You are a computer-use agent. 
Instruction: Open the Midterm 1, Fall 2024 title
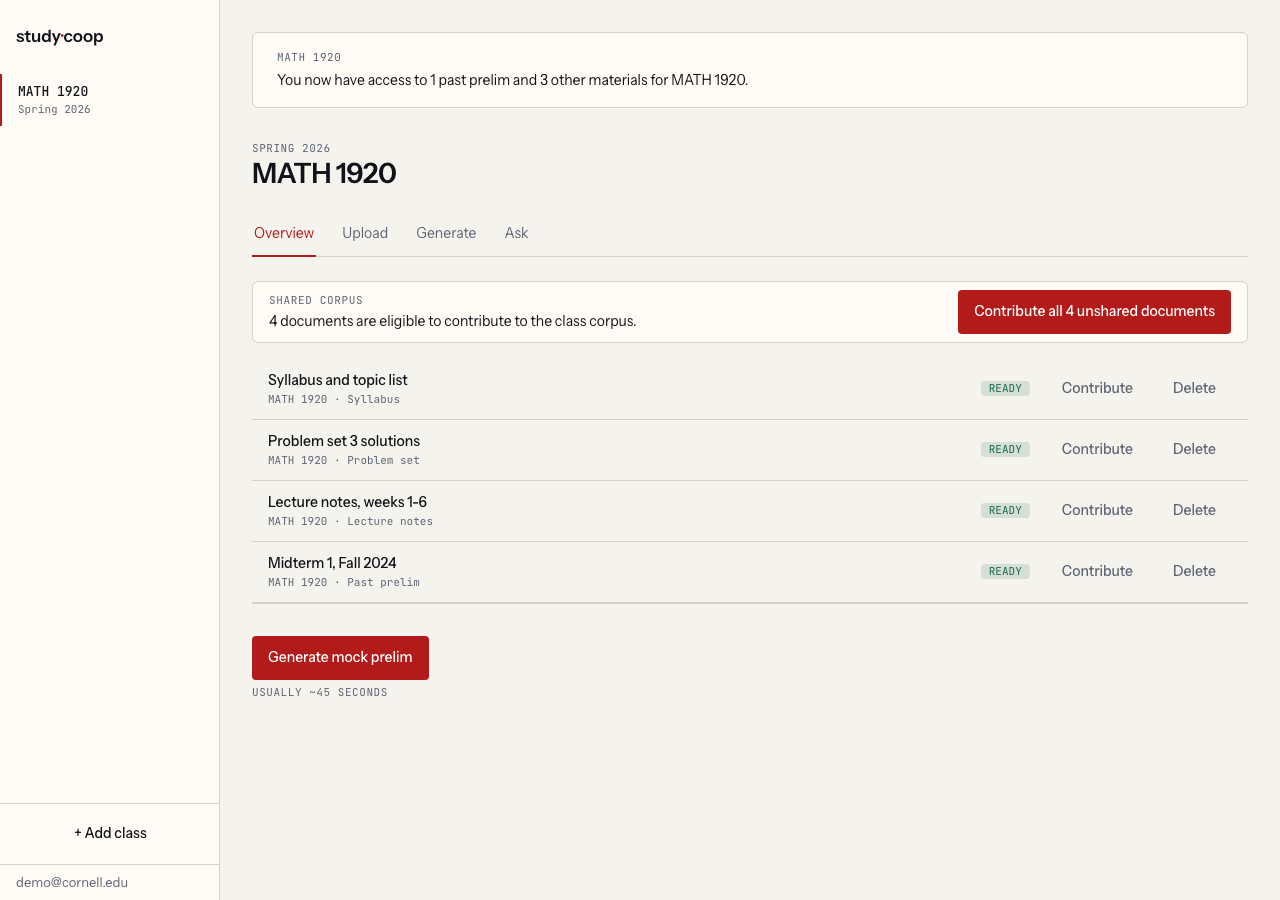tap(332, 563)
